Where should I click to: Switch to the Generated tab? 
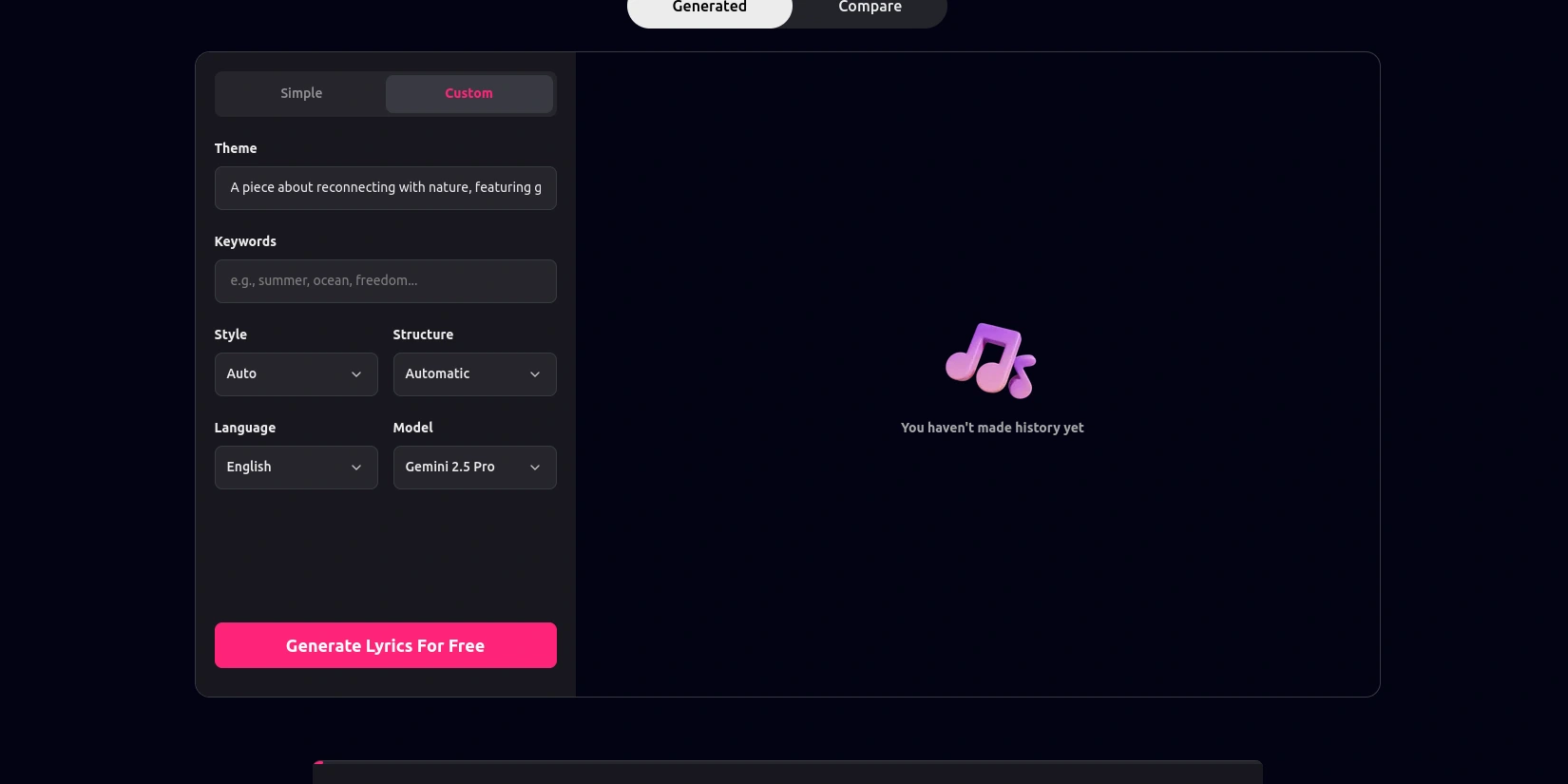point(709,9)
